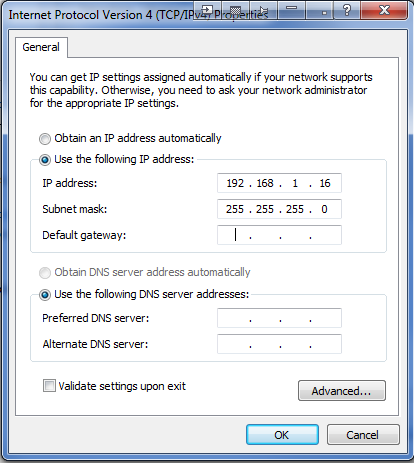Screen dimensions: 414x463
Task: Click the Default gateway field
Action: pos(279,235)
